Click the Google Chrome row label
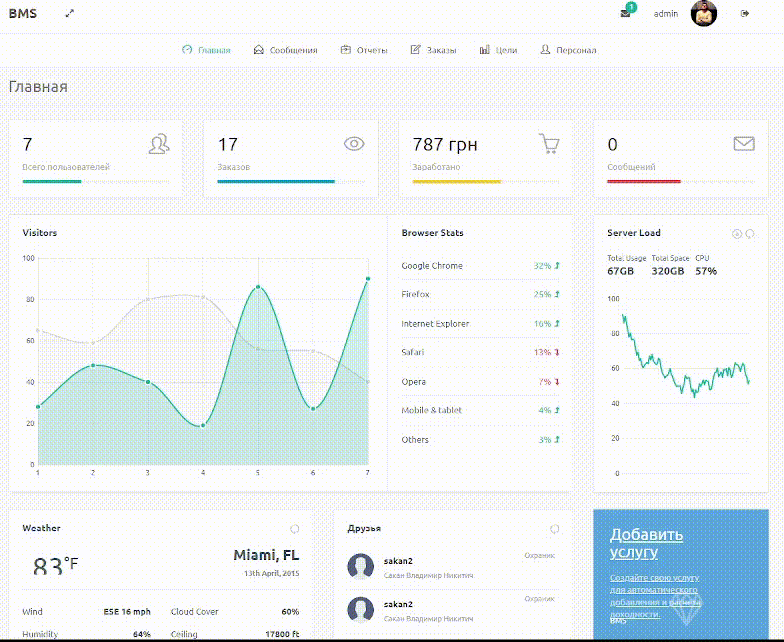Viewport: 784px width, 642px height. click(432, 266)
